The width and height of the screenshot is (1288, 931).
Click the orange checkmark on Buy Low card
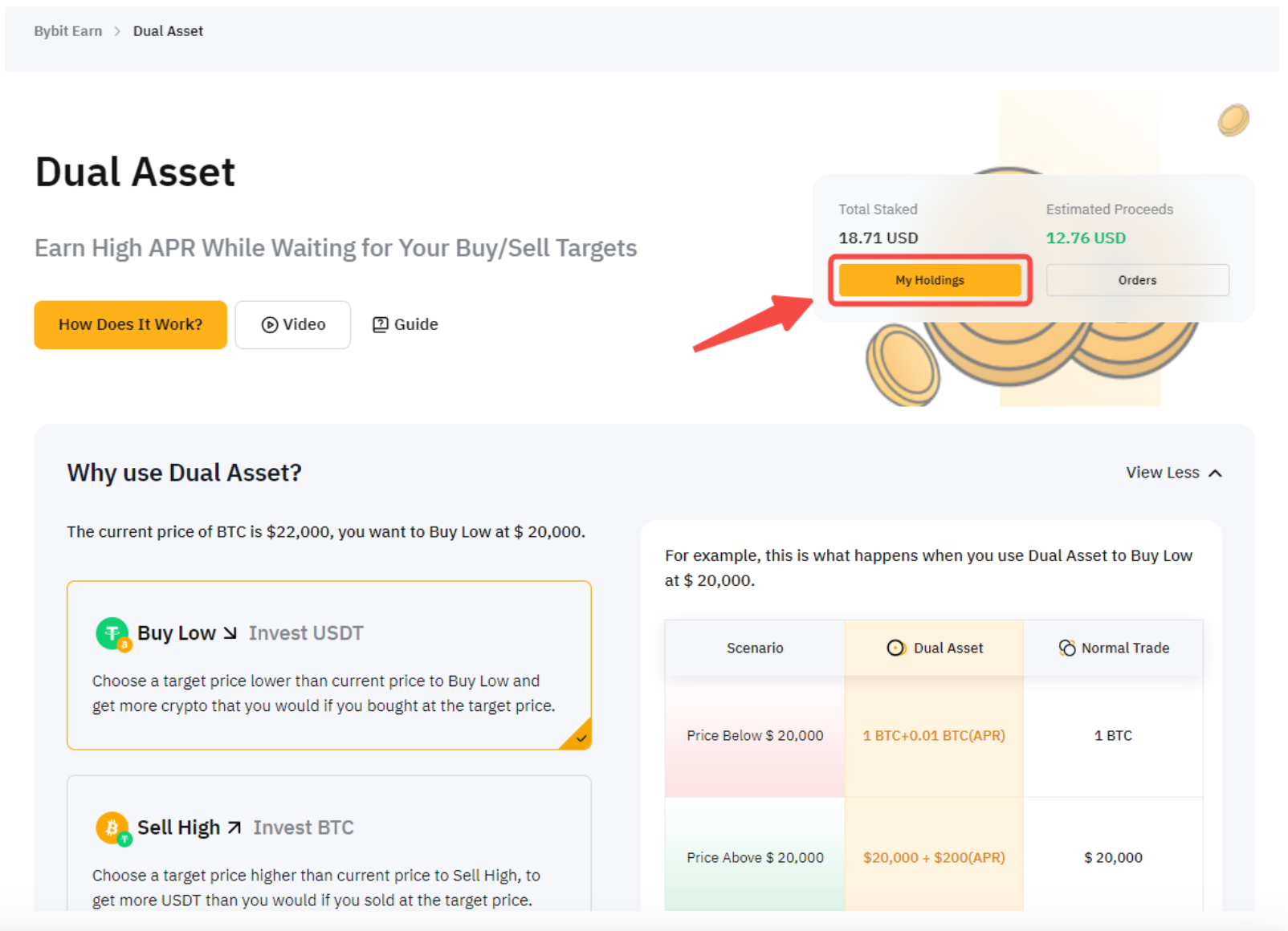pyautogui.click(x=581, y=738)
